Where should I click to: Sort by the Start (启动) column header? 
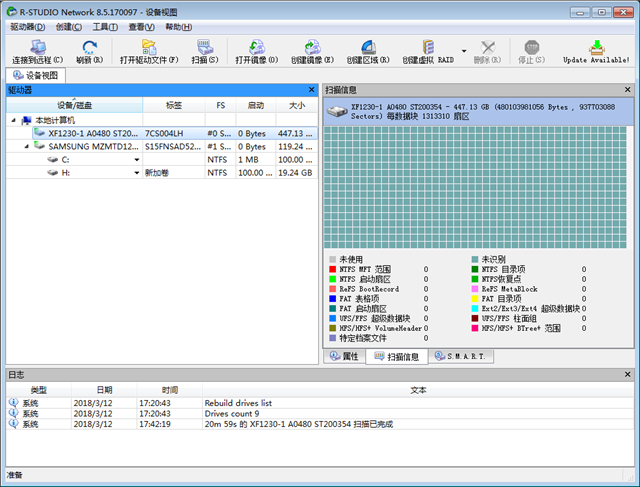[x=256, y=105]
